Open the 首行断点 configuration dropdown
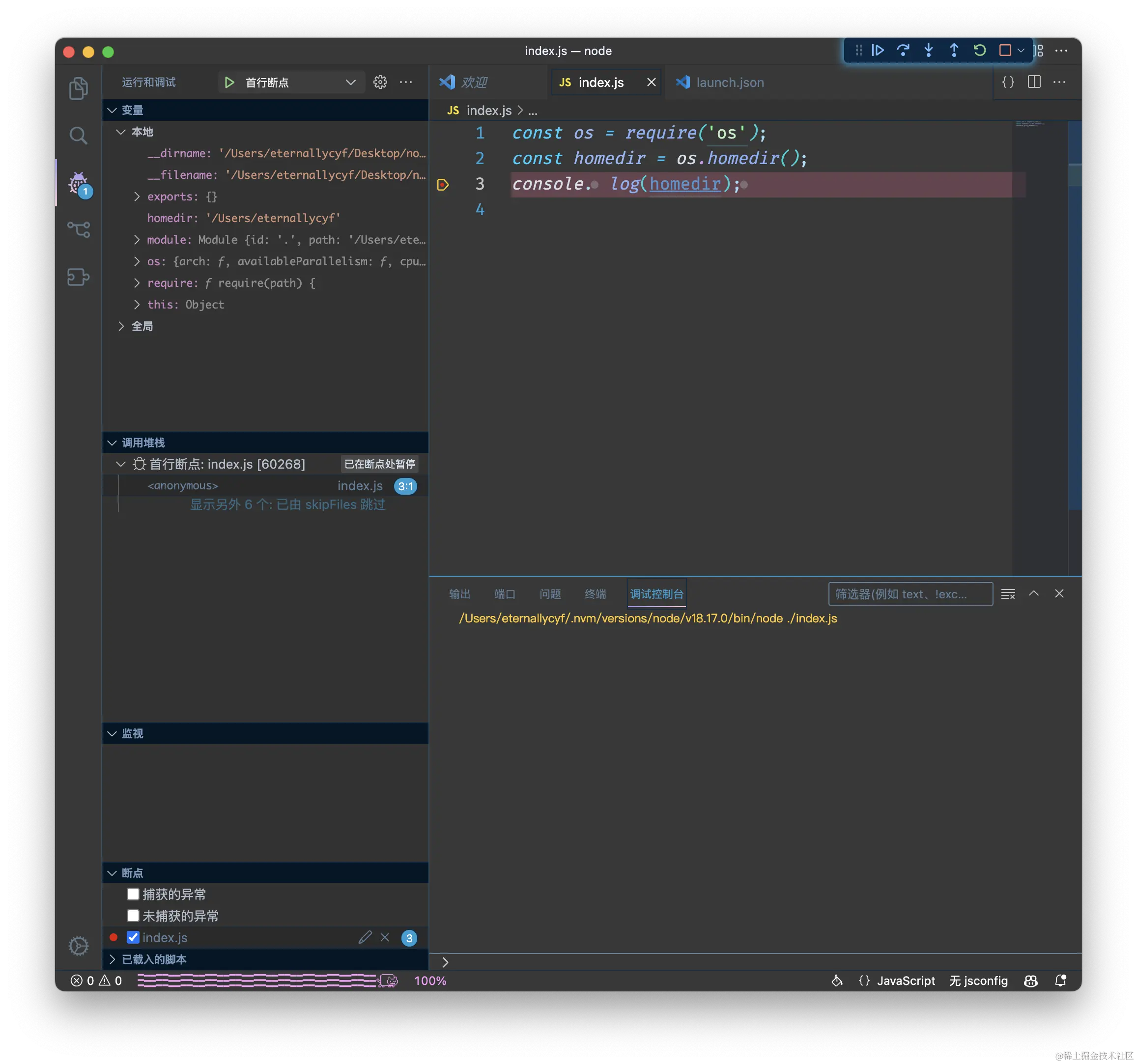The height and width of the screenshot is (1064, 1137). tap(351, 82)
